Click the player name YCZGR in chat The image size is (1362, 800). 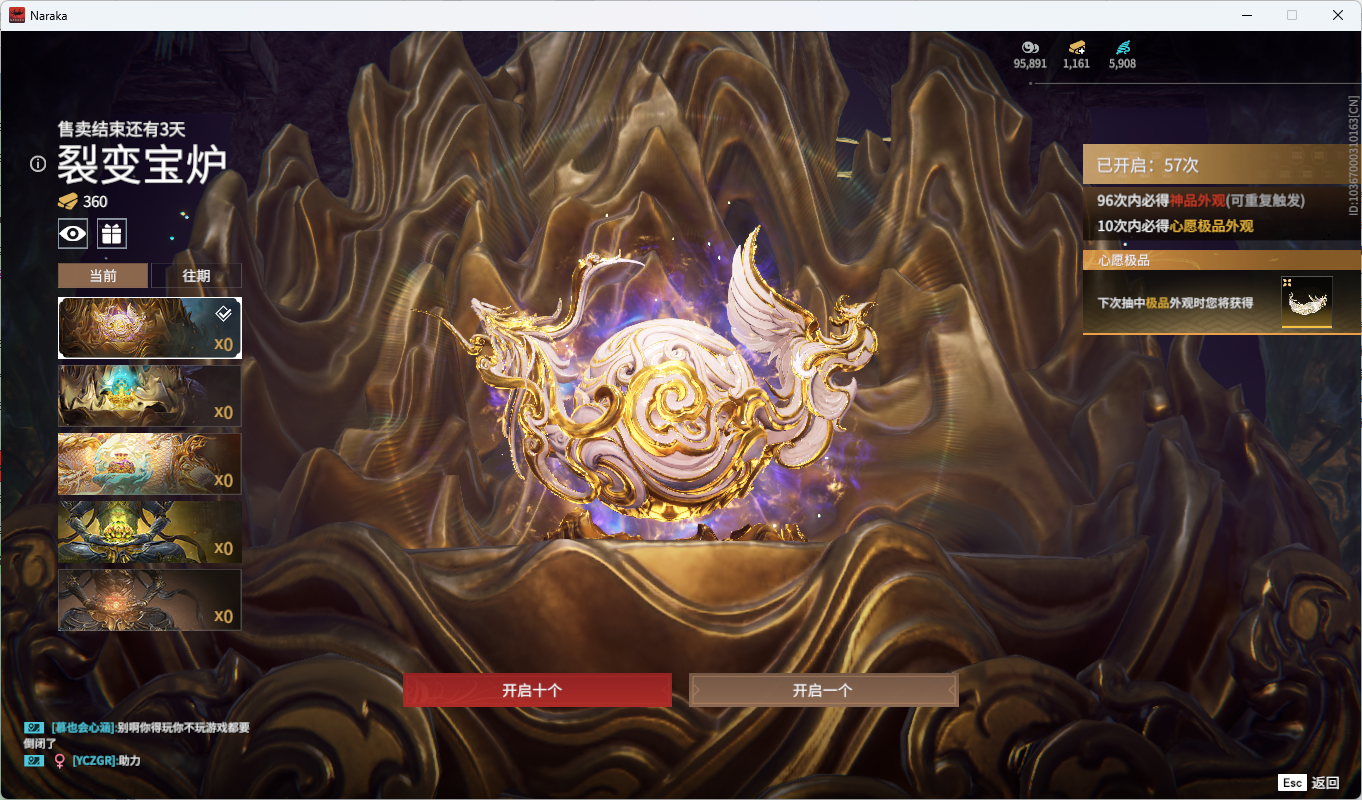click(x=94, y=761)
